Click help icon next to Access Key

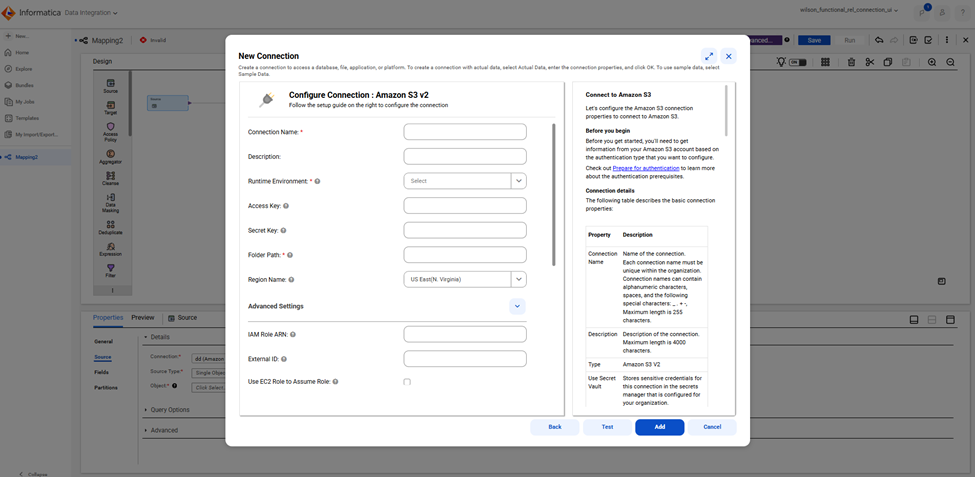tap(286, 206)
